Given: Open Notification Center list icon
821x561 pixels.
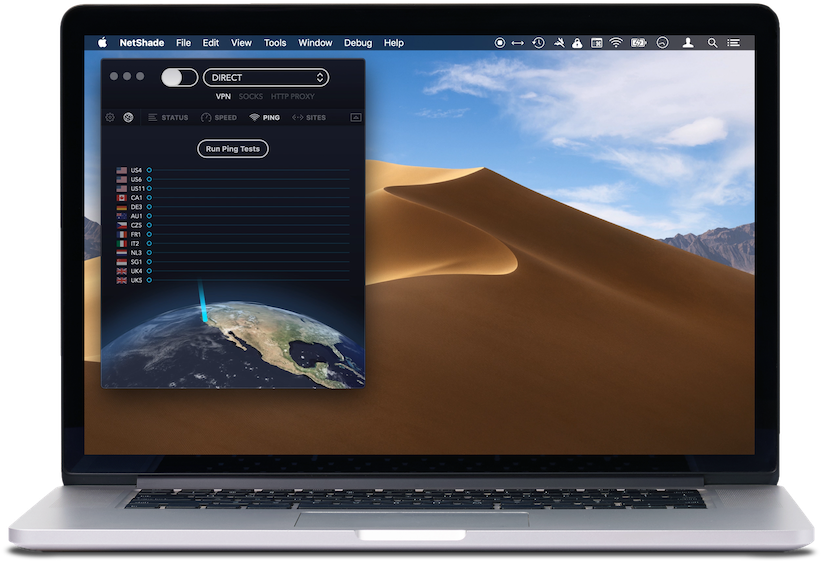Looking at the screenshot, I should click(x=734, y=43).
